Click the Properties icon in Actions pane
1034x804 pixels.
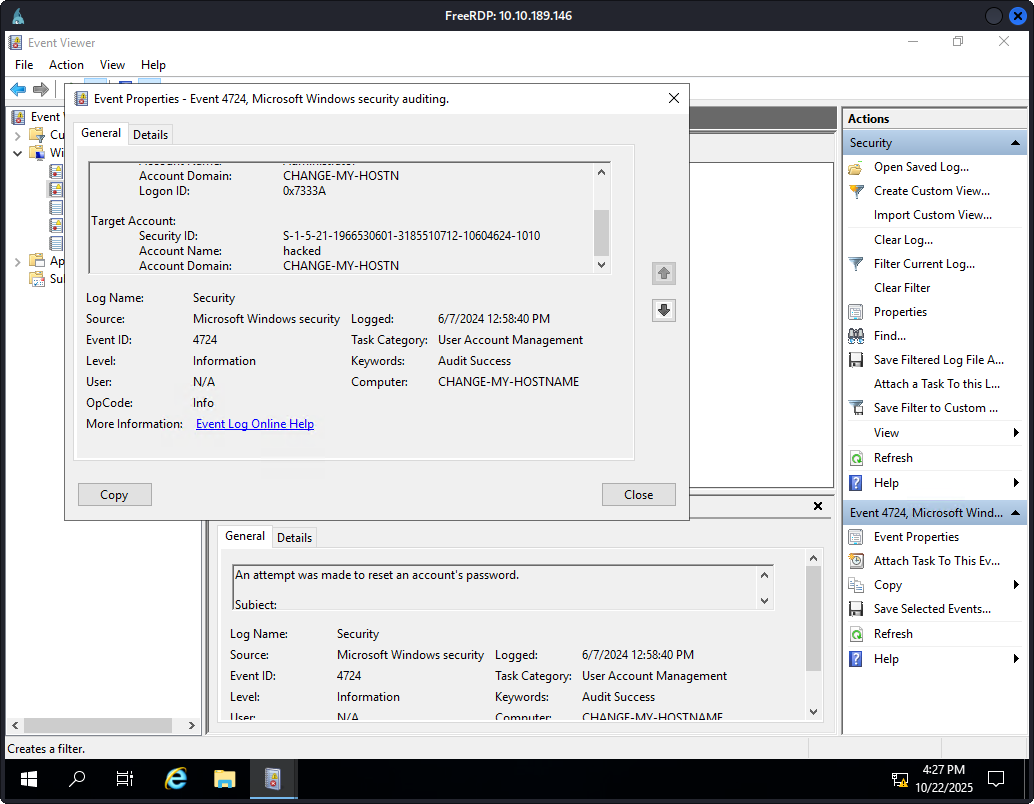tap(855, 312)
